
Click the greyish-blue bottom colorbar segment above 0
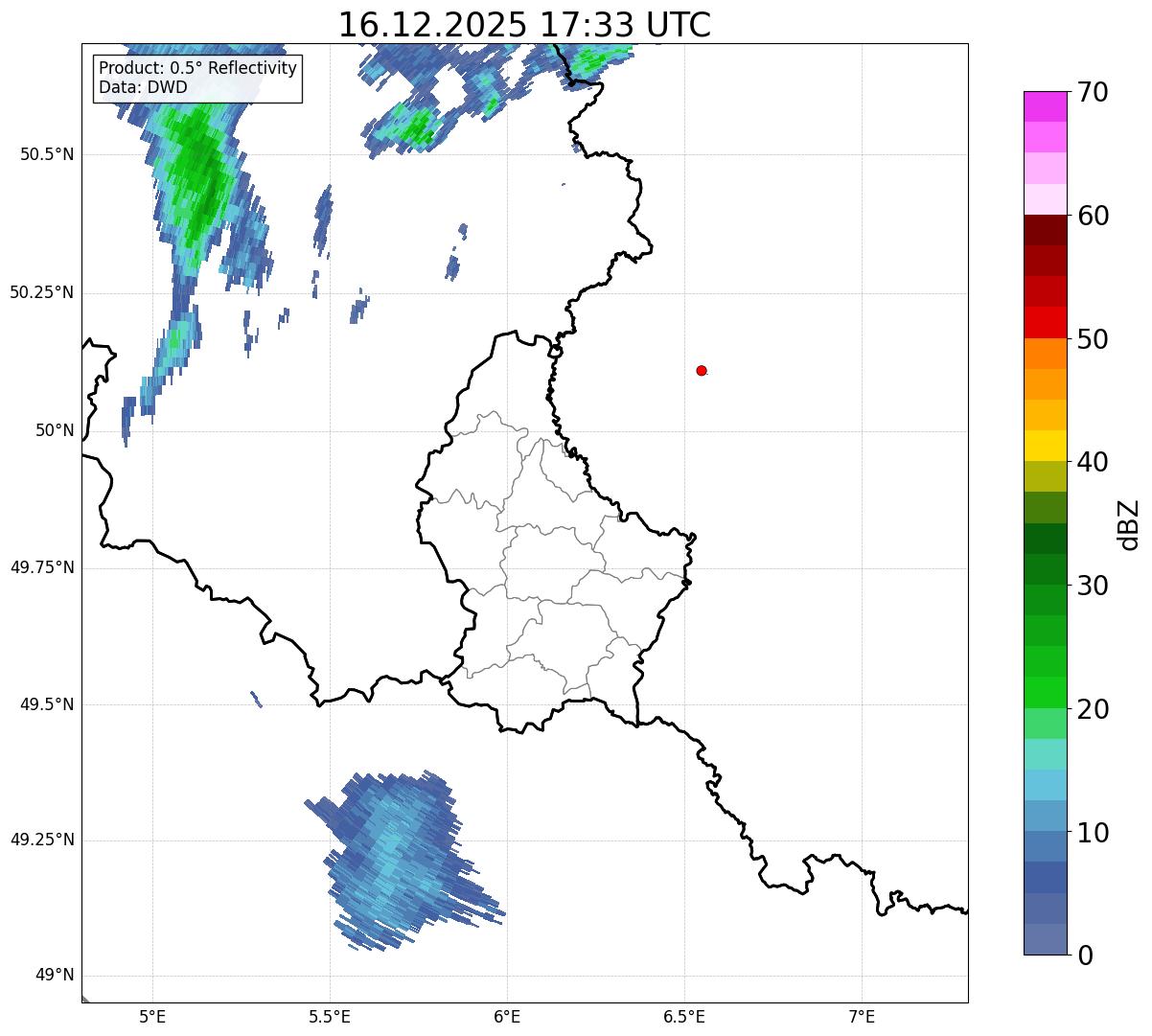(1046, 939)
